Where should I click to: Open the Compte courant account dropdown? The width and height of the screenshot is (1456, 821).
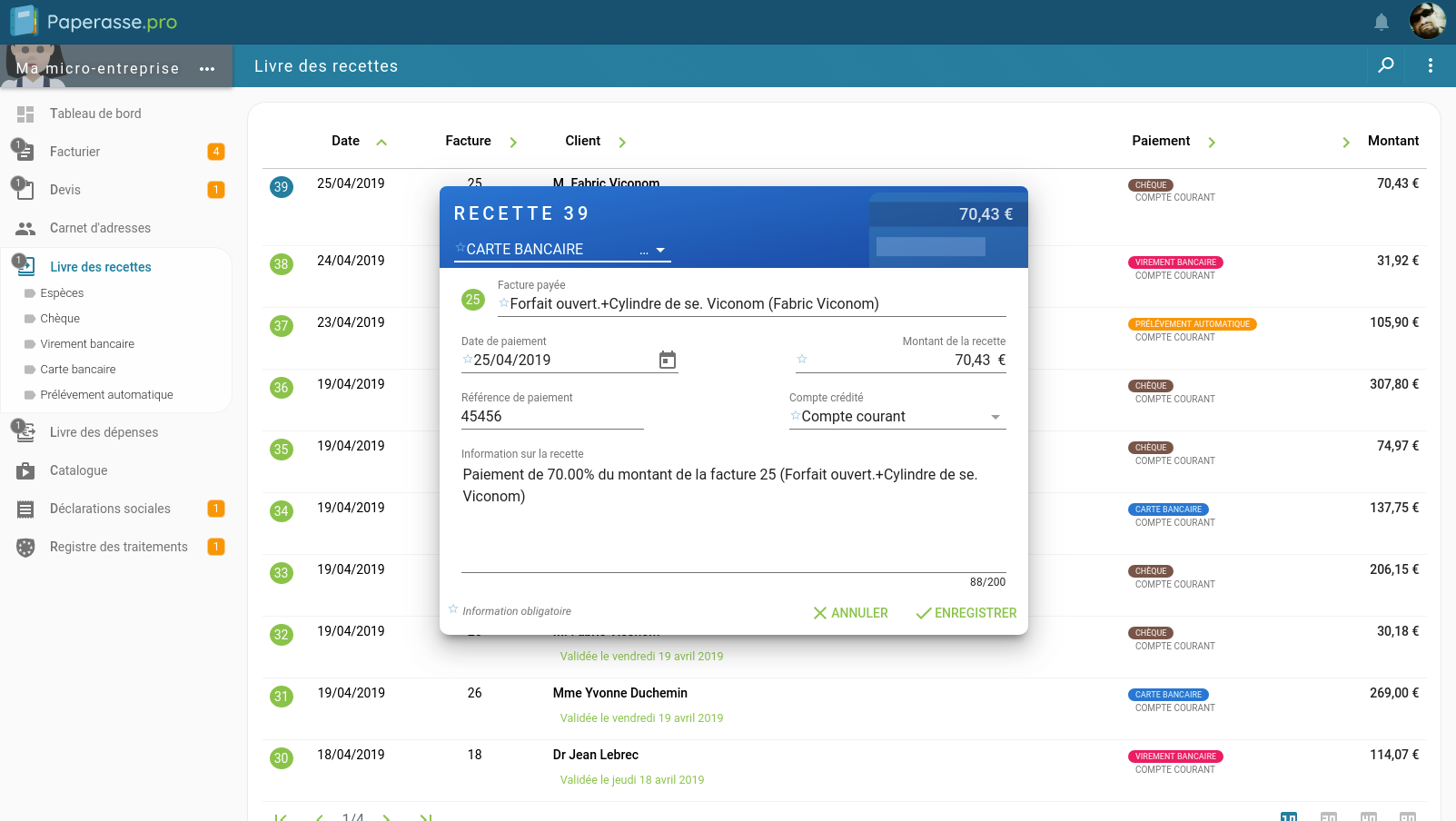point(995,417)
